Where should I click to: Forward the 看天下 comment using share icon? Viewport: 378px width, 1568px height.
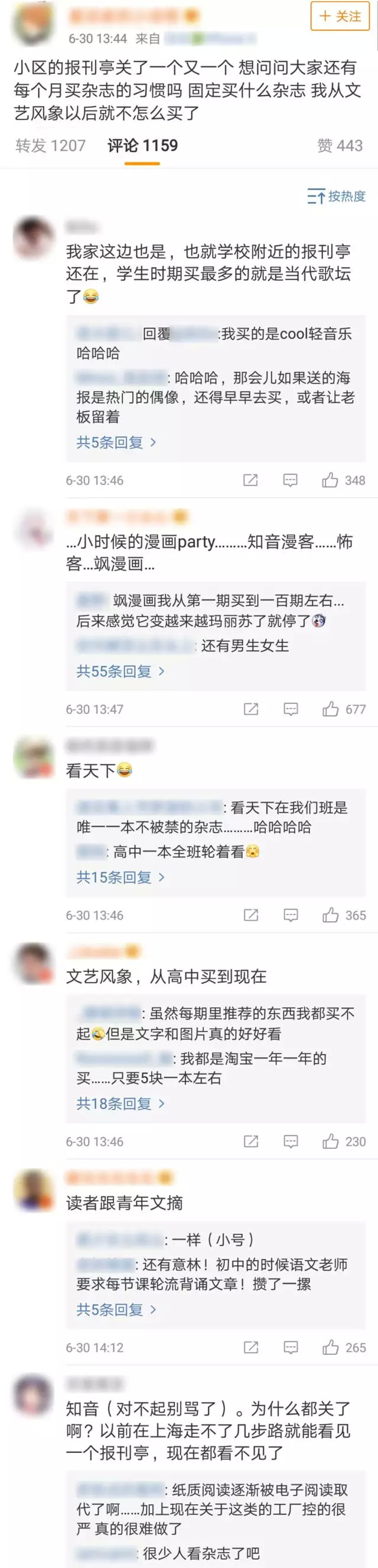pos(251,915)
